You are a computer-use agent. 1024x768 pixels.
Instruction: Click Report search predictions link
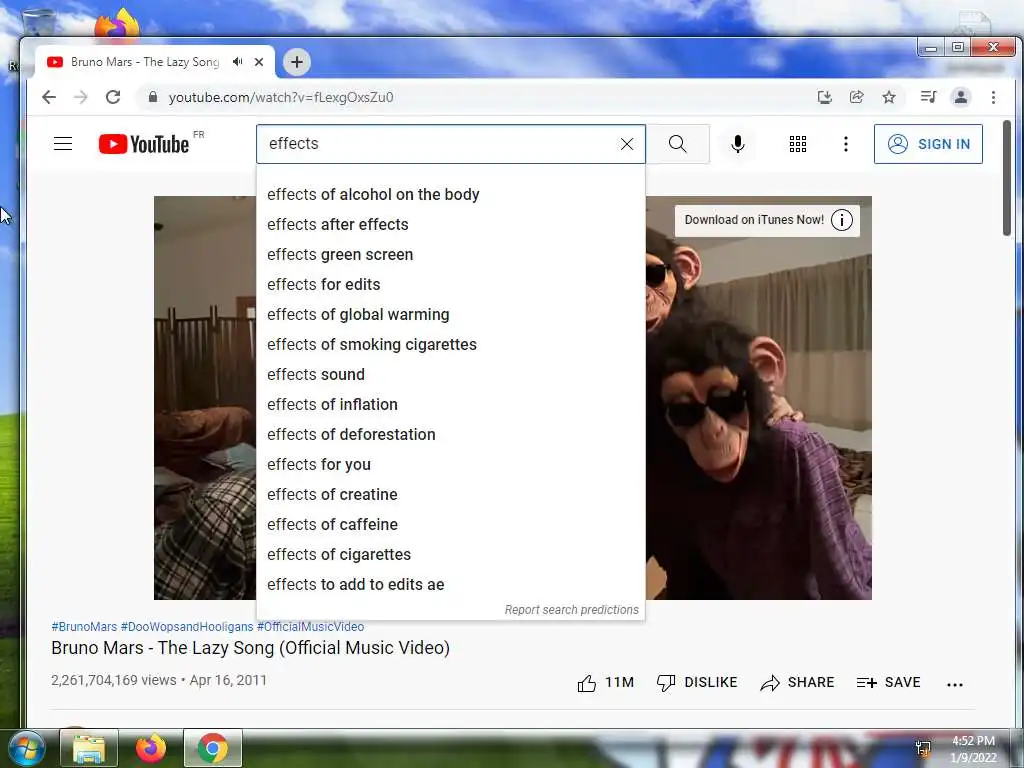coord(571,610)
